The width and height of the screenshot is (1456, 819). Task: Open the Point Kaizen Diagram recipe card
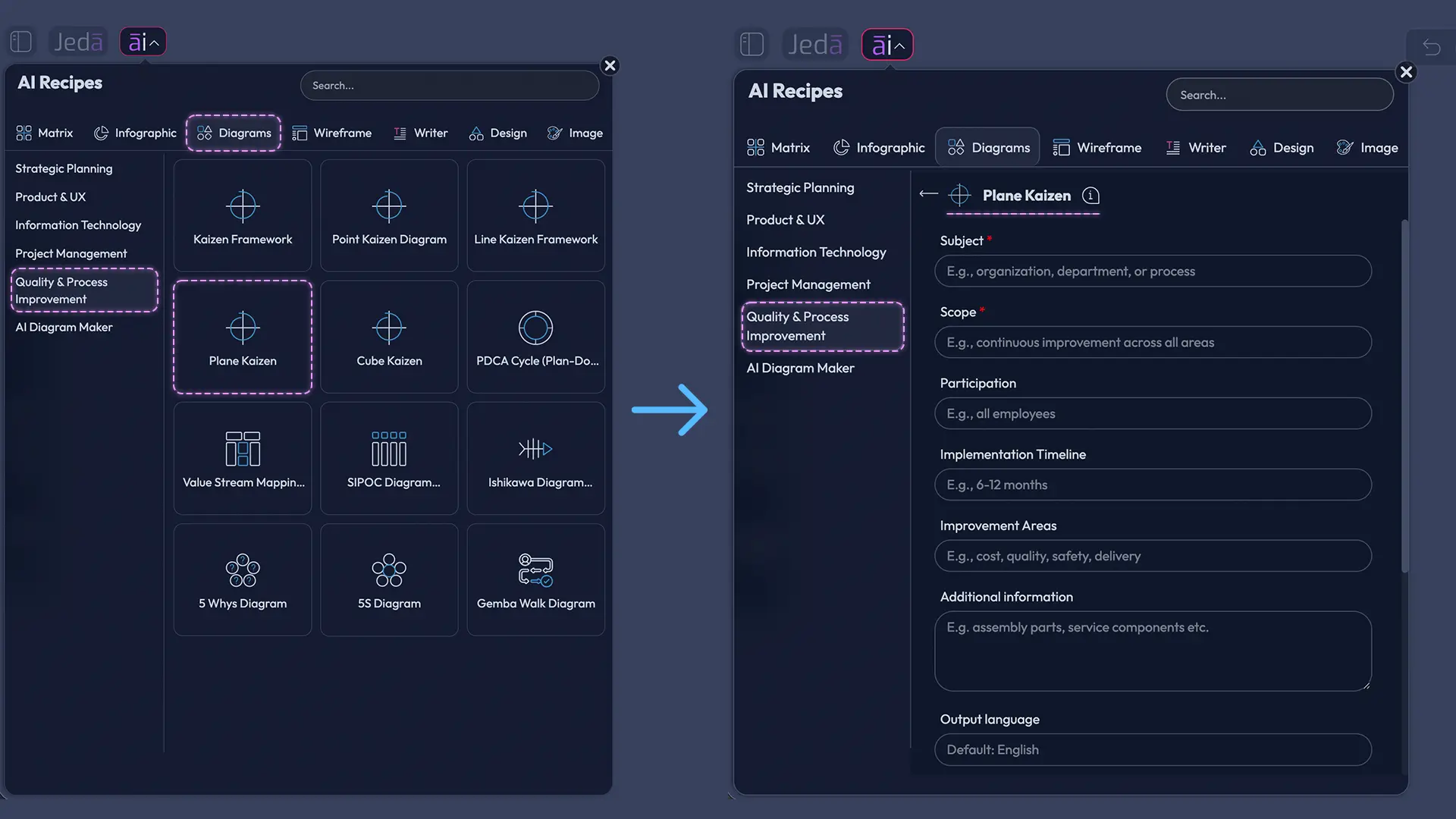coord(389,215)
